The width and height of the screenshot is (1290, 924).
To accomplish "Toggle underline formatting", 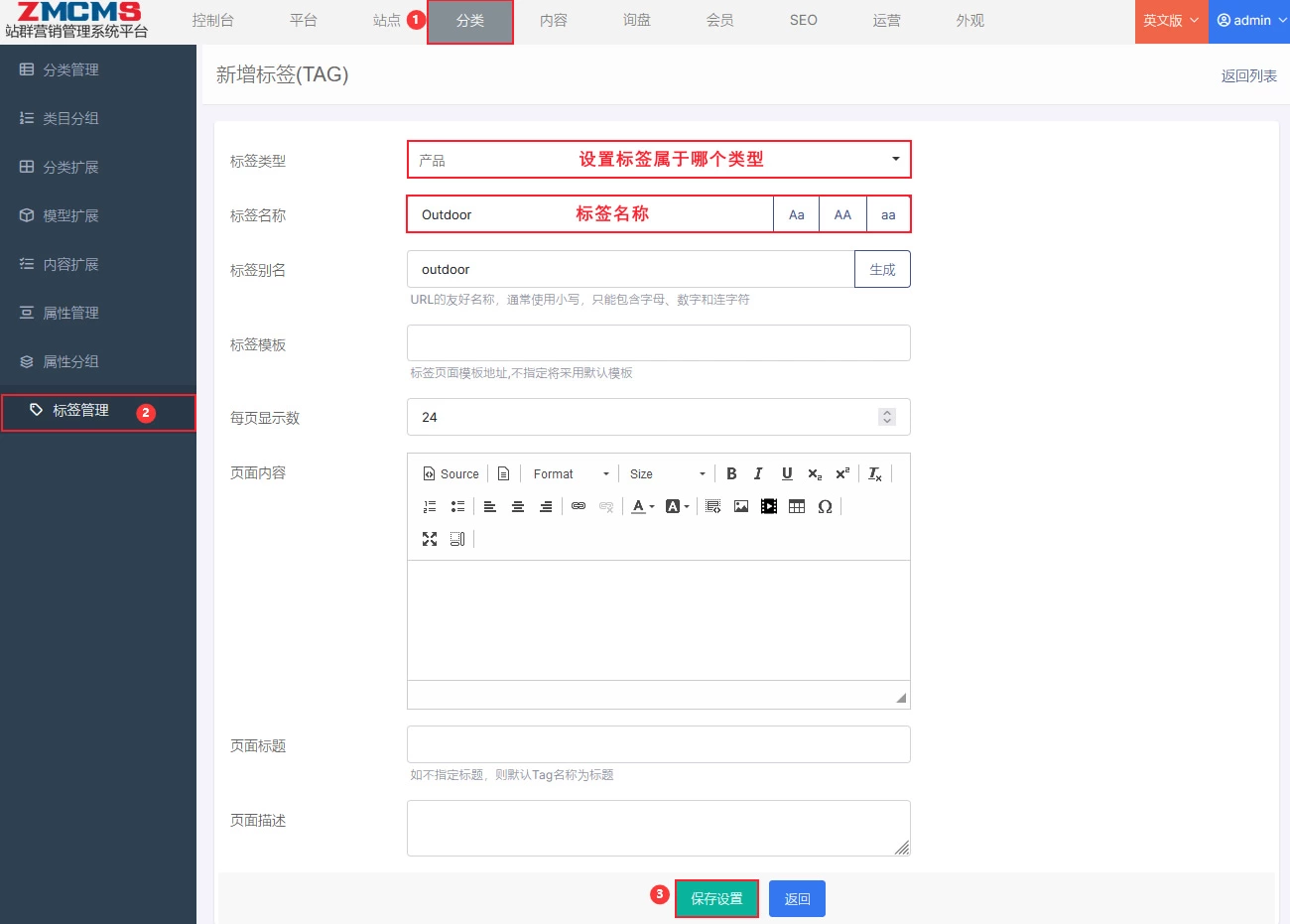I will [787, 474].
